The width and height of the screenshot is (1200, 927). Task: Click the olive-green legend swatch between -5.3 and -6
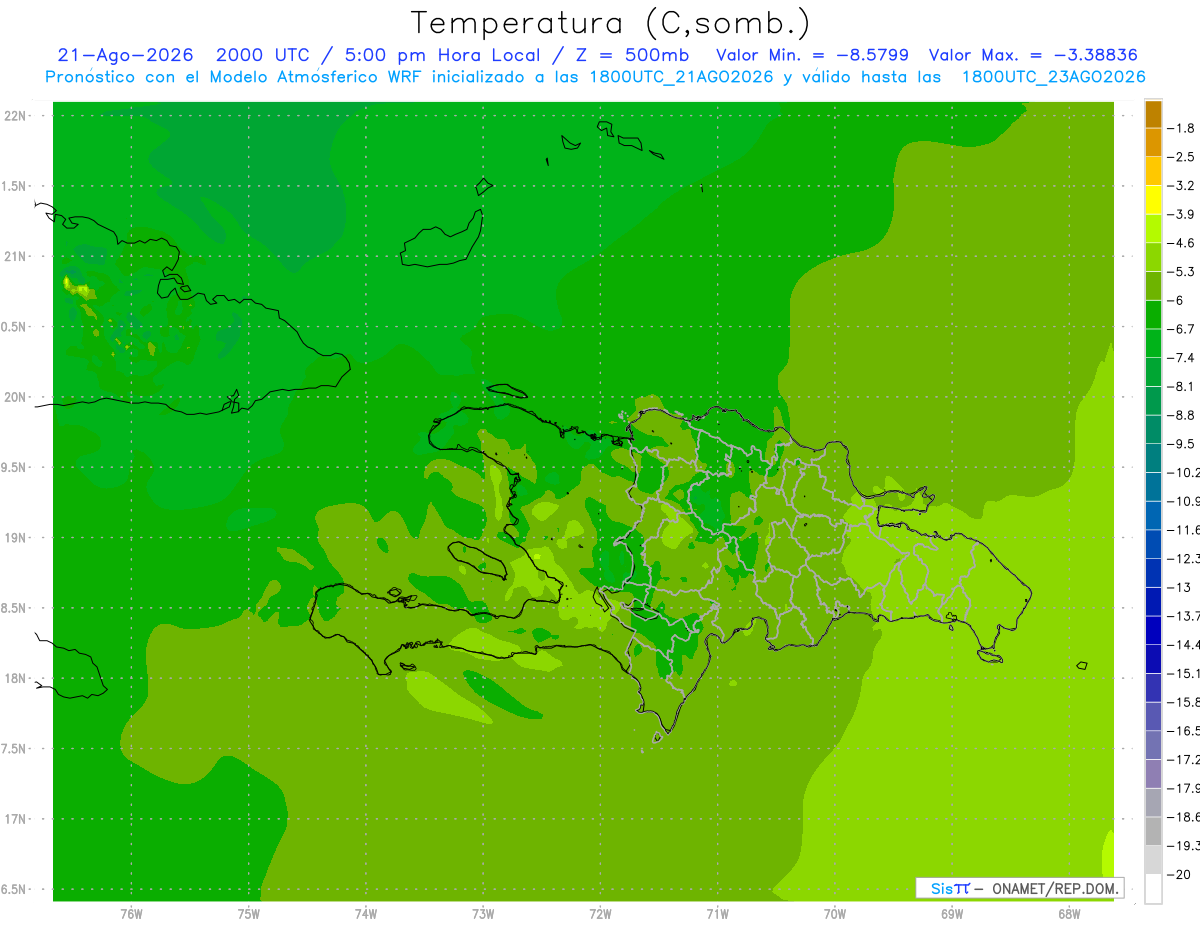click(x=1153, y=286)
